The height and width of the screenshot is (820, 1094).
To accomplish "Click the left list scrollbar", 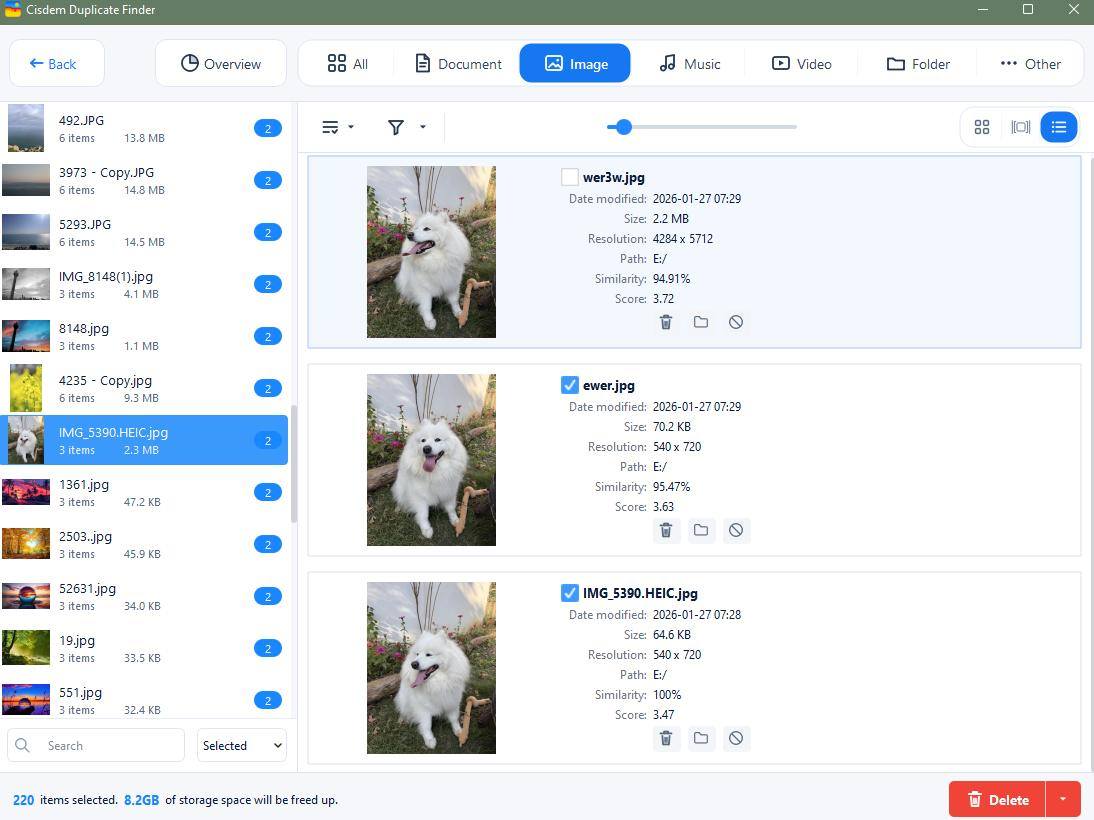I will 294,463.
